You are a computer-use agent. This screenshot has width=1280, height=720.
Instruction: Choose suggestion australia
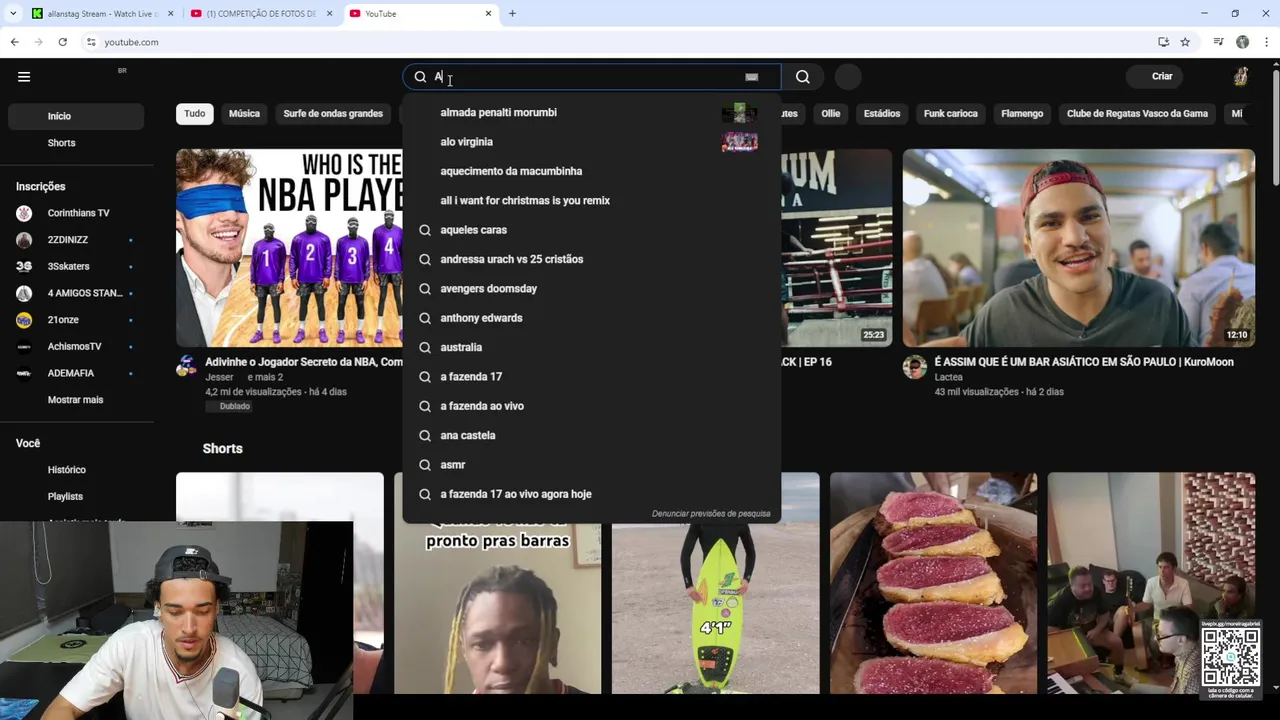point(591,347)
